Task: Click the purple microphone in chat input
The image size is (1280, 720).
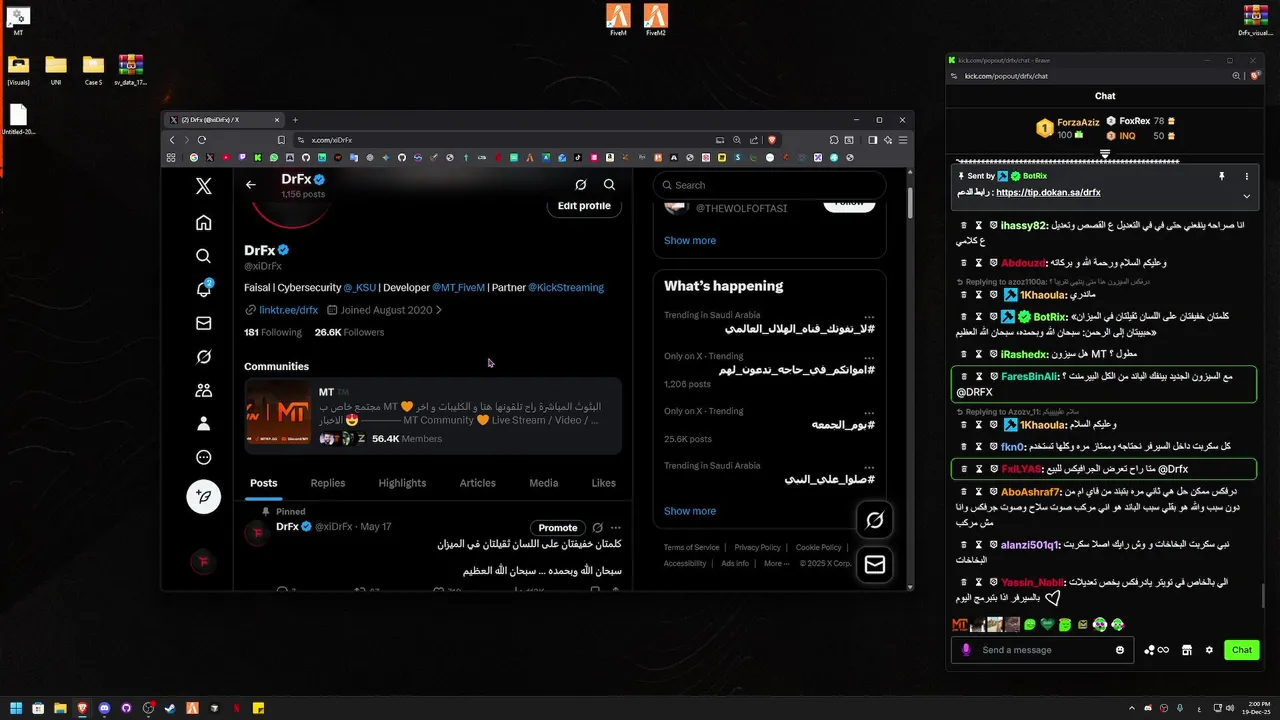Action: pos(966,650)
